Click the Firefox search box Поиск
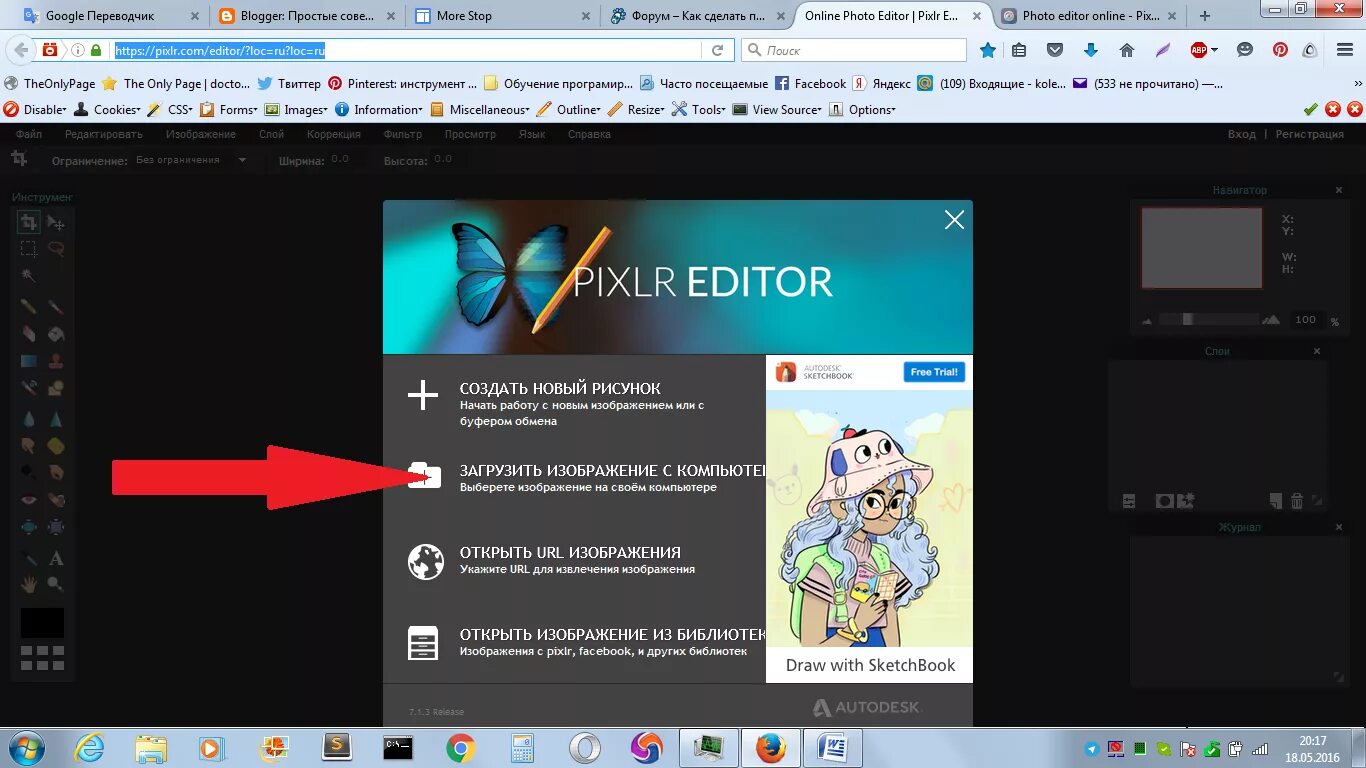1366x768 pixels. tap(854, 50)
